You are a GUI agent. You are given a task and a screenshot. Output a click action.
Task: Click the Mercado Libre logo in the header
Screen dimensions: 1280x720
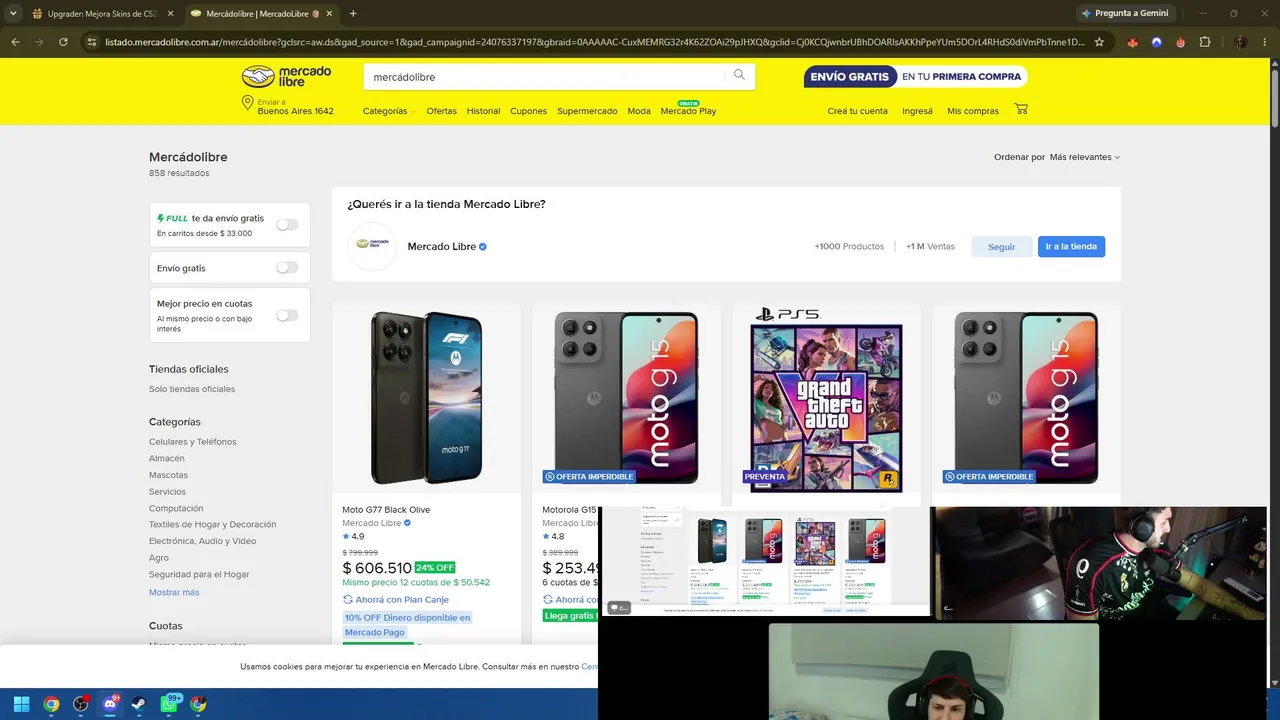(x=287, y=77)
